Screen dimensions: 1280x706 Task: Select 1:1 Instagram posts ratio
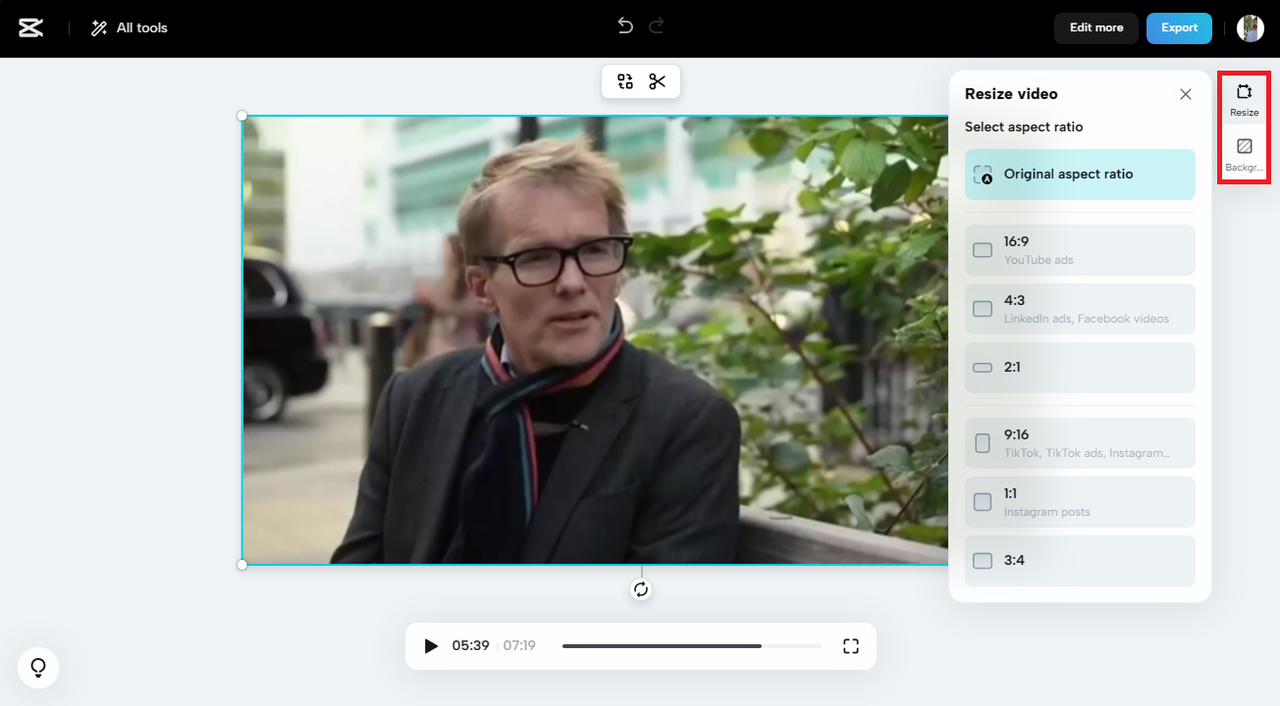[x=1080, y=502]
